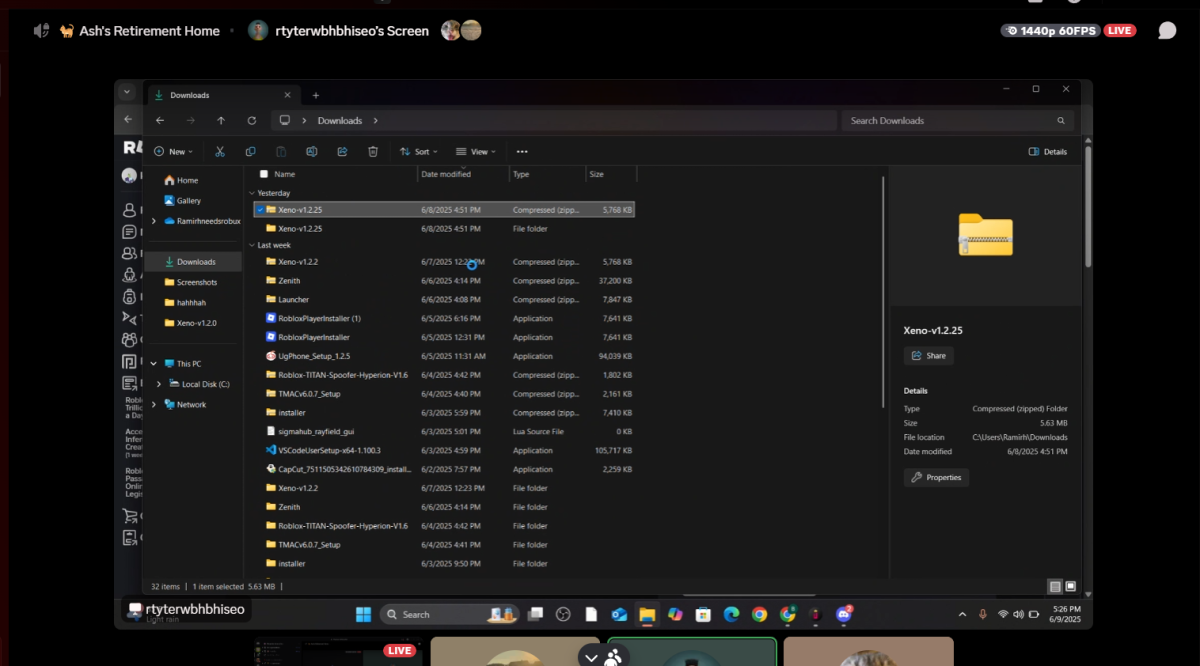The width and height of the screenshot is (1200, 666).
Task: Click the Rename icon in Explorer toolbar
Action: pyautogui.click(x=312, y=152)
